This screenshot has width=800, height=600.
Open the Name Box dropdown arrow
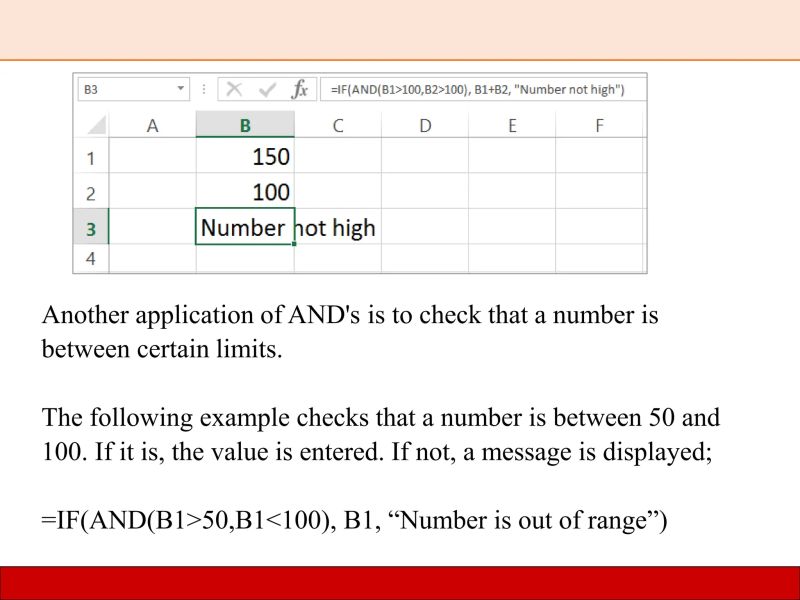click(x=180, y=88)
